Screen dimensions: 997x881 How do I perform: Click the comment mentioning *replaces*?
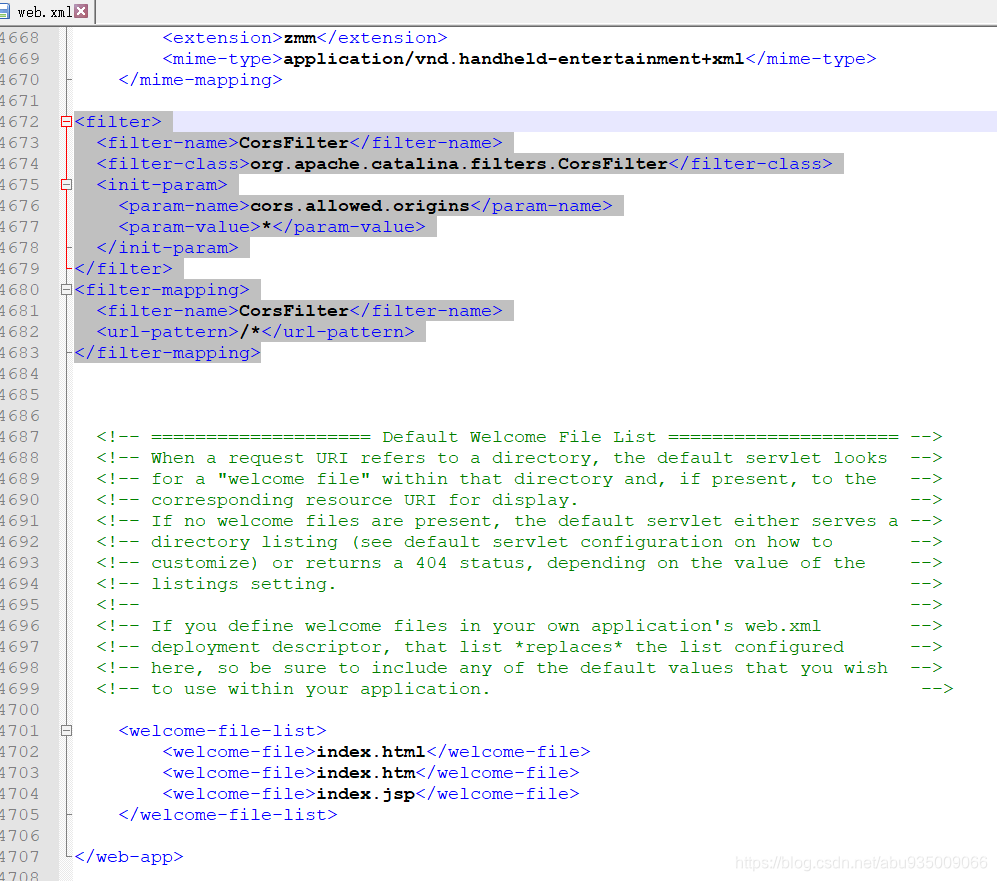(519, 646)
